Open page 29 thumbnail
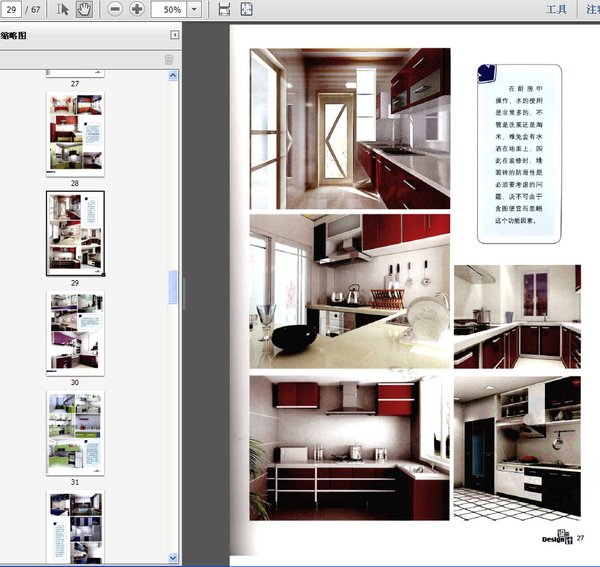This screenshot has height=567, width=600. [x=75, y=233]
